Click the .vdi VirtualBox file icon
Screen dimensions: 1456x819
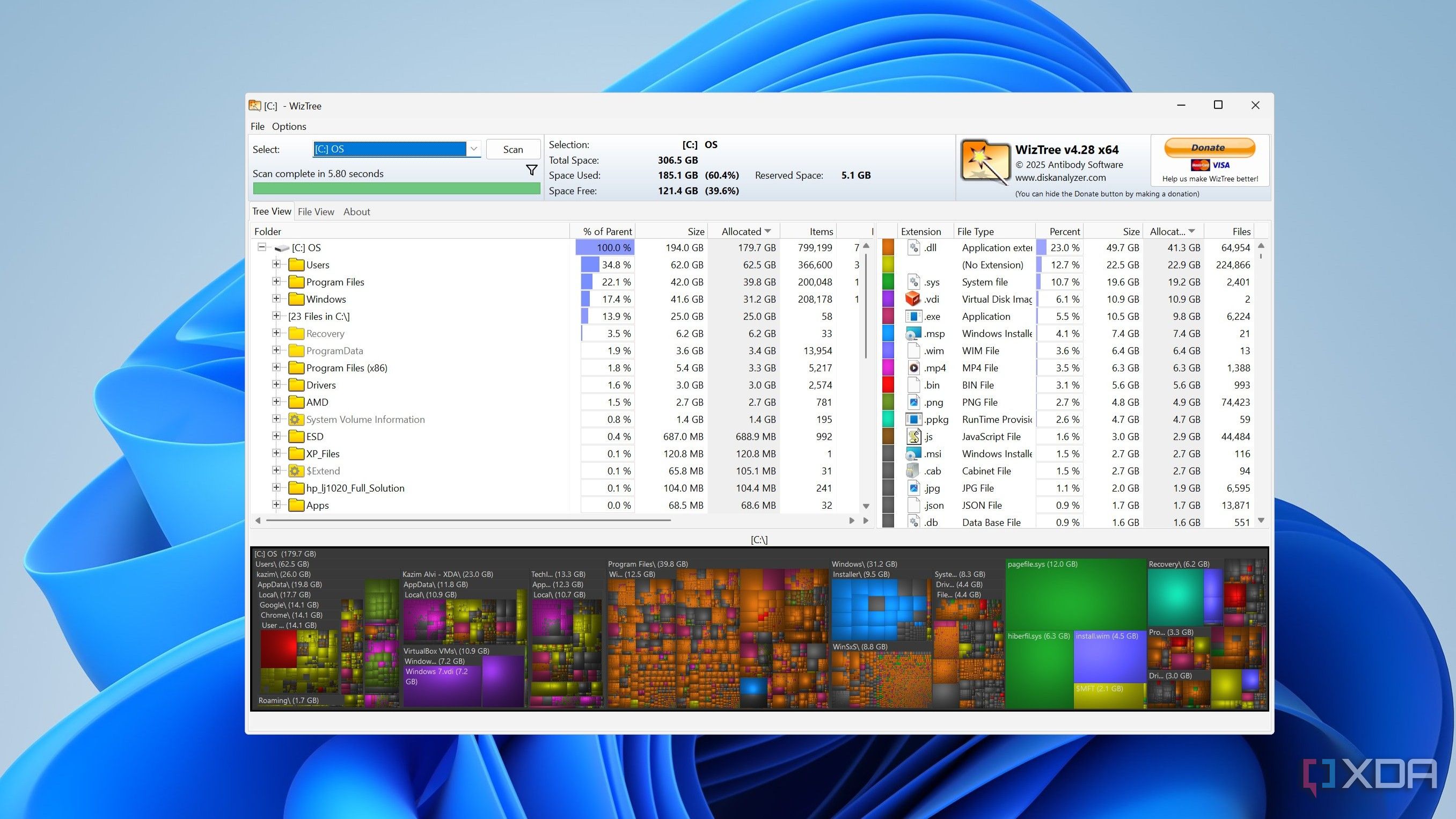point(913,299)
